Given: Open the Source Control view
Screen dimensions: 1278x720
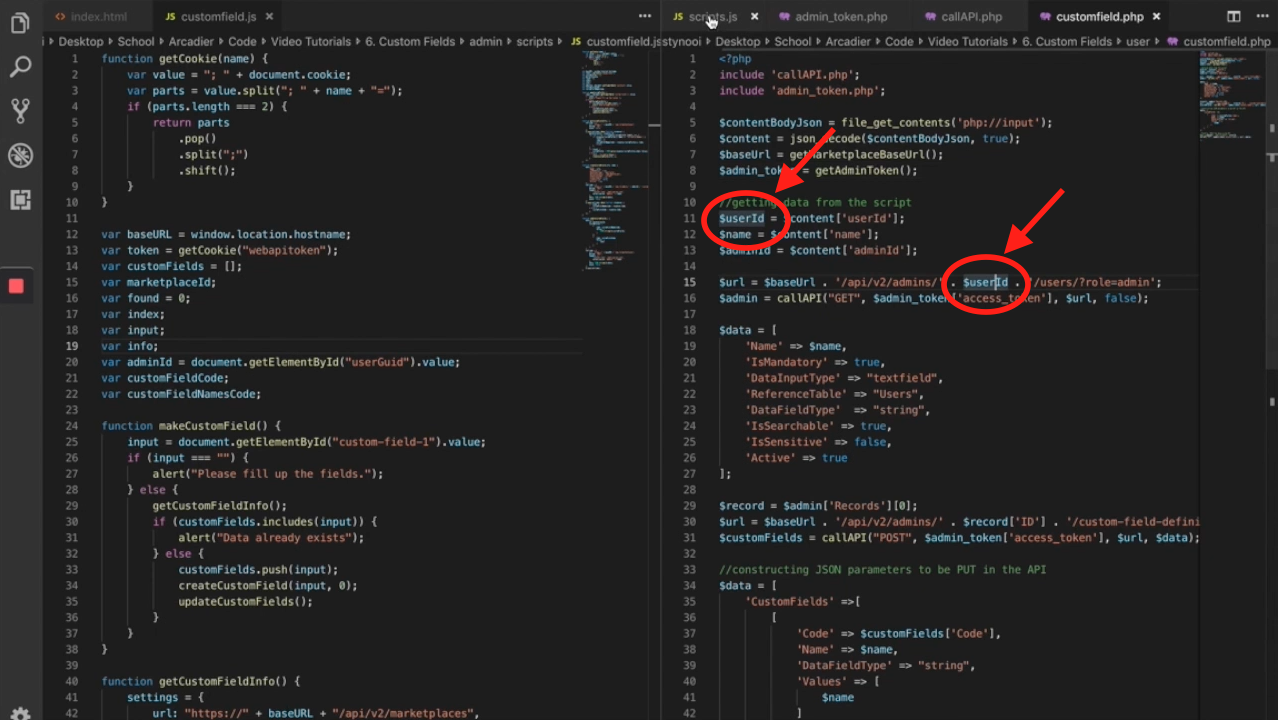Looking at the screenshot, I should [20, 111].
